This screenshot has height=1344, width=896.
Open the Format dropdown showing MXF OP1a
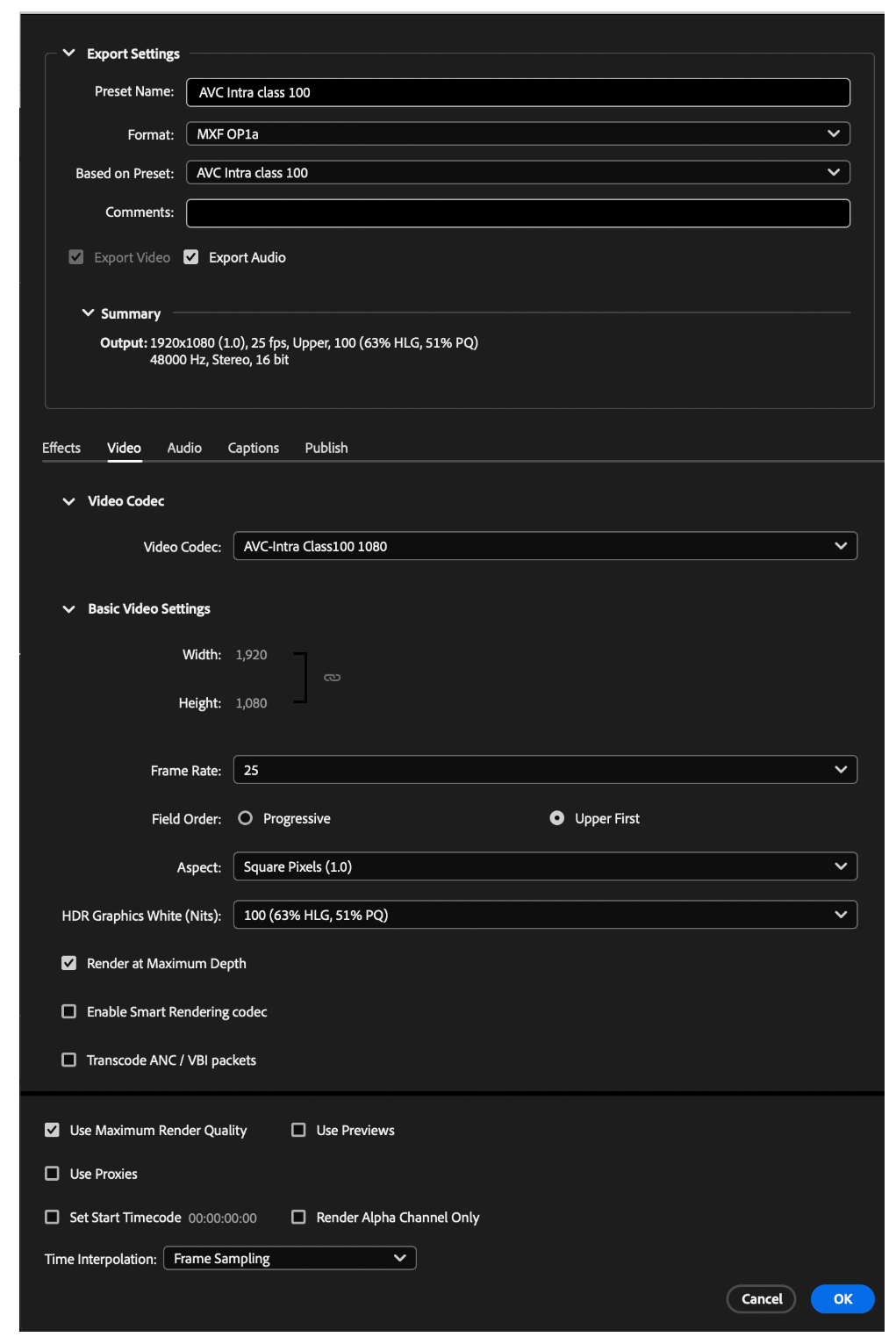(518, 133)
